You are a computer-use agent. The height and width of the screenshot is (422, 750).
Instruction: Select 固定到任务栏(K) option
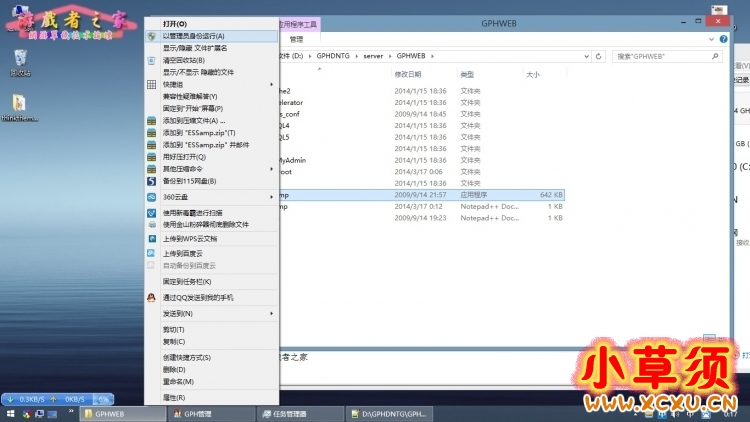point(190,281)
